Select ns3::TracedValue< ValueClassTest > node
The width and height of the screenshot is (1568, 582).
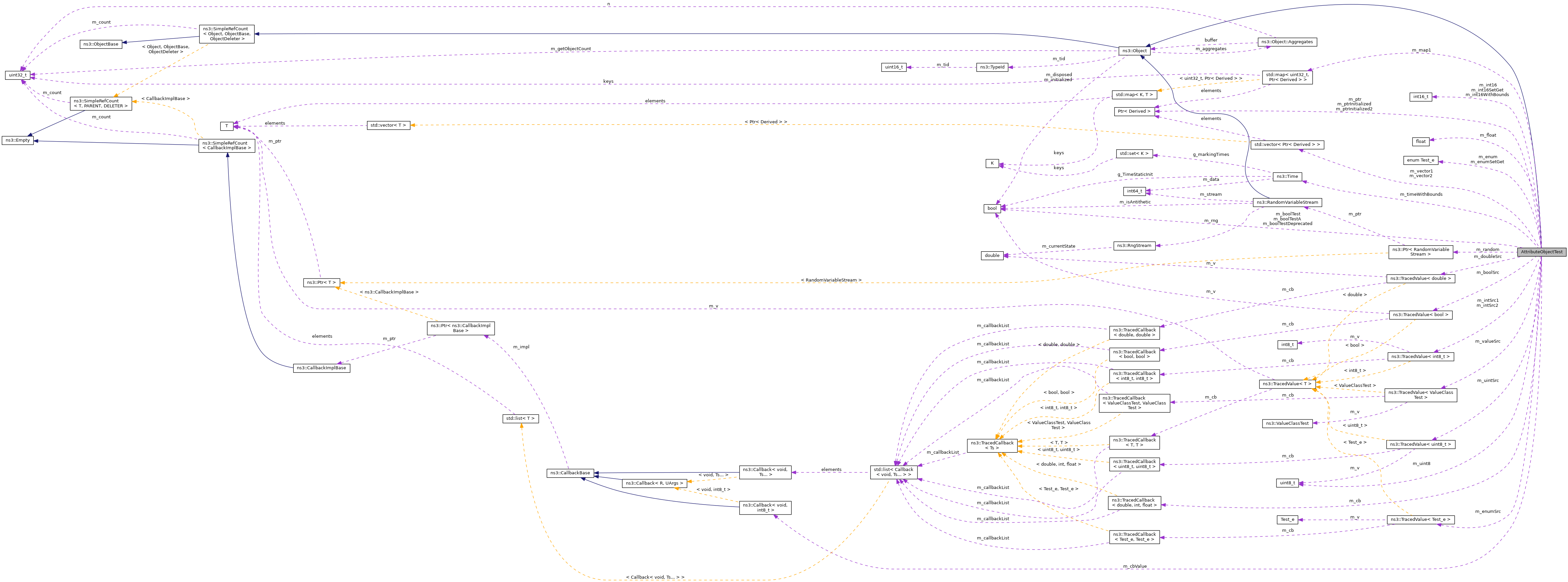pyautogui.click(x=1421, y=395)
